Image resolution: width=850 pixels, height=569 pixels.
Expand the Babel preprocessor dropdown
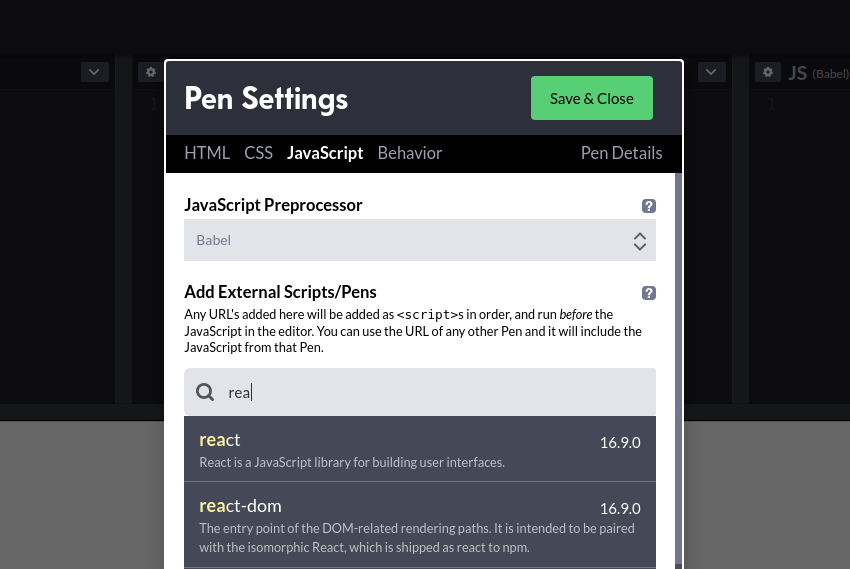tap(420, 240)
